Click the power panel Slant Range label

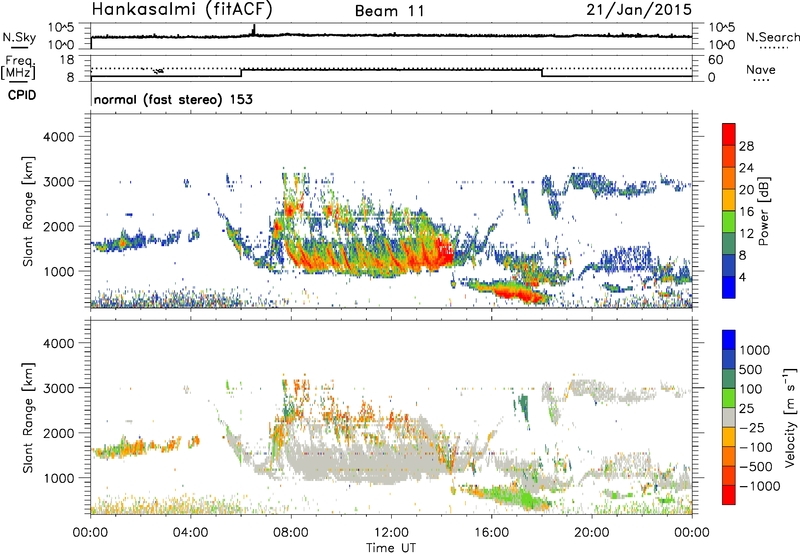click(28, 211)
